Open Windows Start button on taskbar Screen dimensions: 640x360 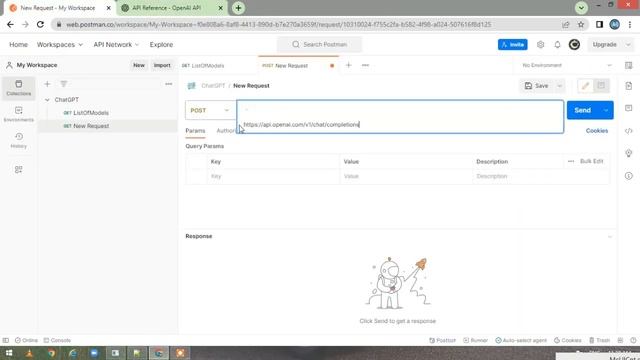[9, 353]
